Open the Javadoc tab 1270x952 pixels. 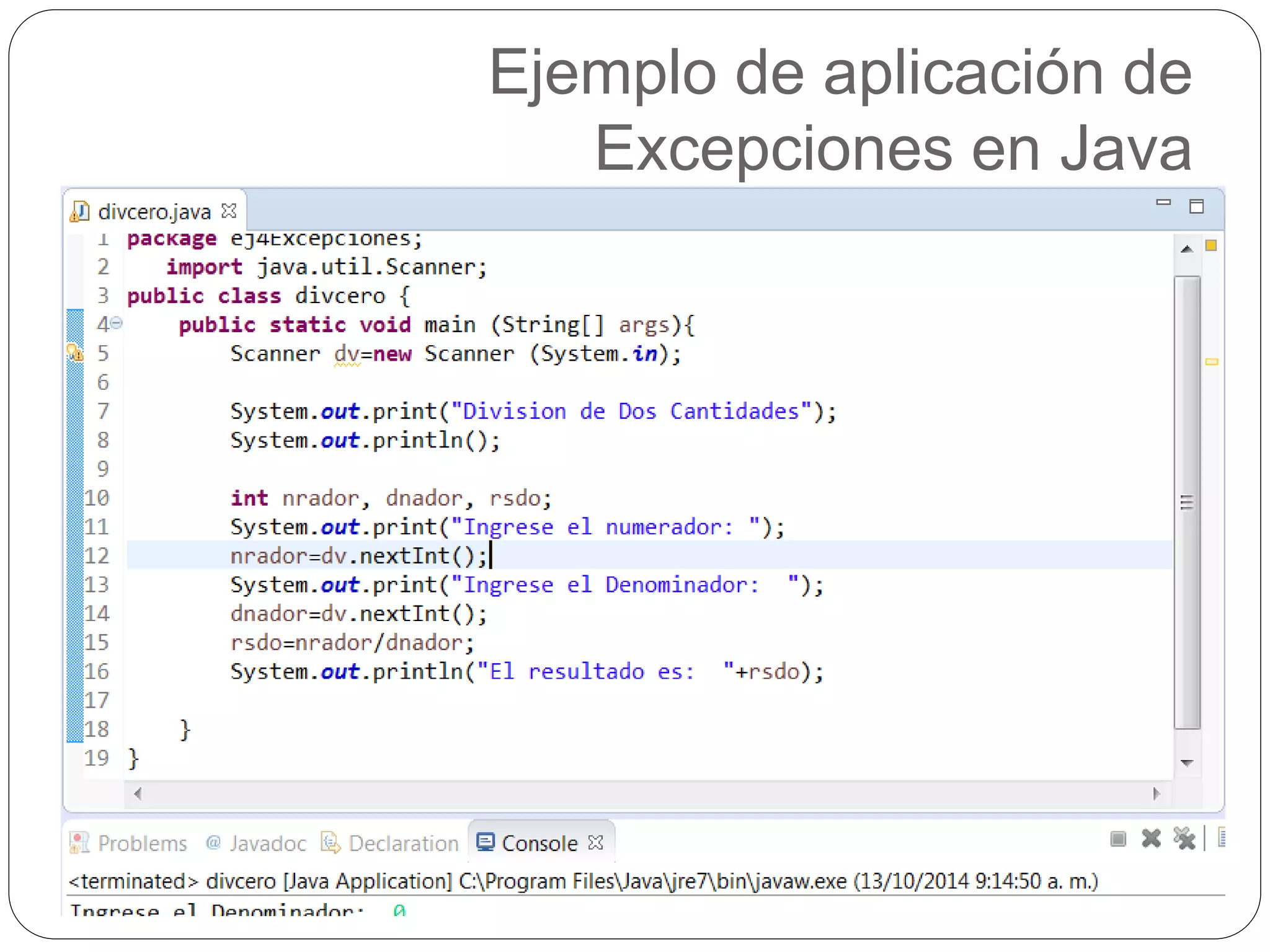[255, 843]
